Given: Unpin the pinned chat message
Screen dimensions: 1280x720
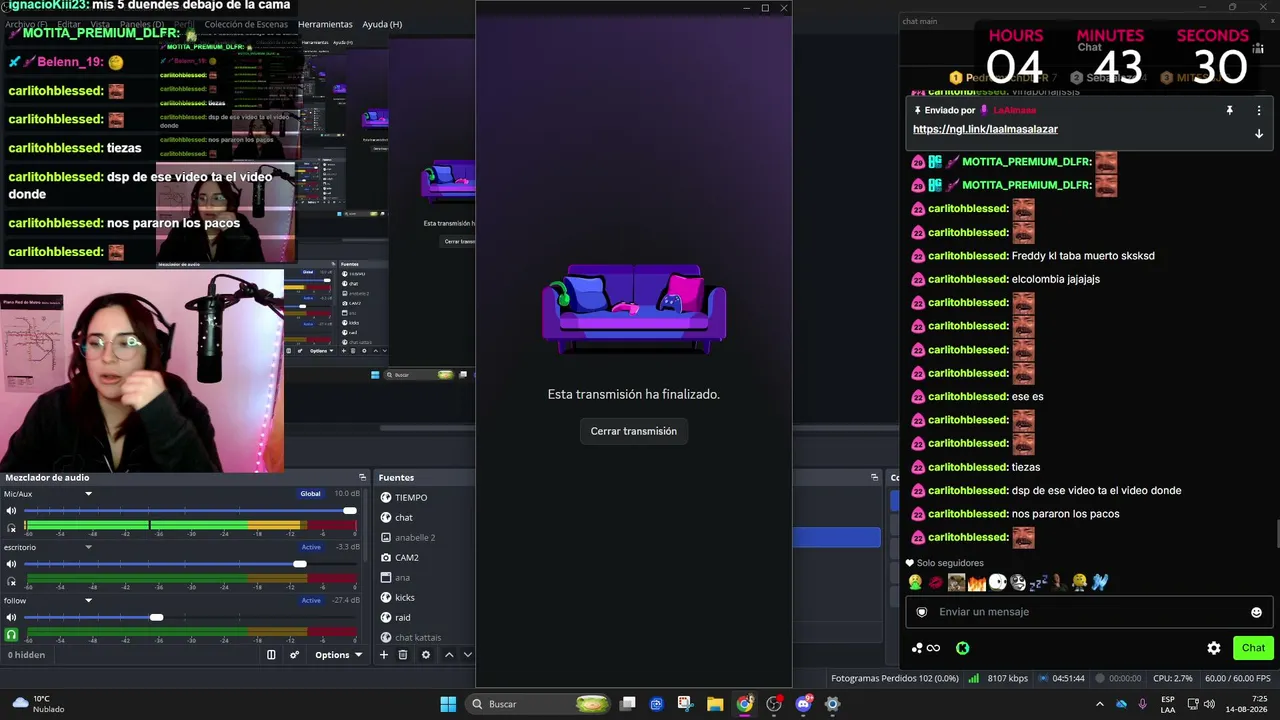Looking at the screenshot, I should pyautogui.click(x=1229, y=110).
